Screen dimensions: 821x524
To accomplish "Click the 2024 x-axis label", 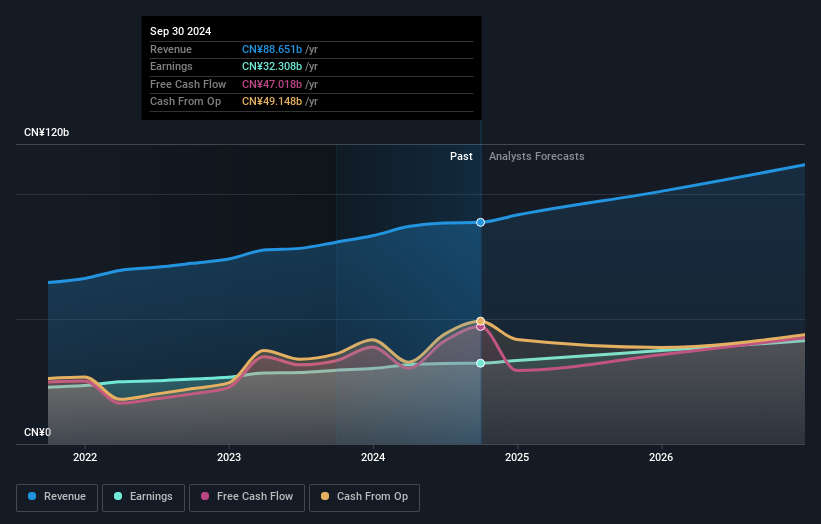I will point(373,458).
